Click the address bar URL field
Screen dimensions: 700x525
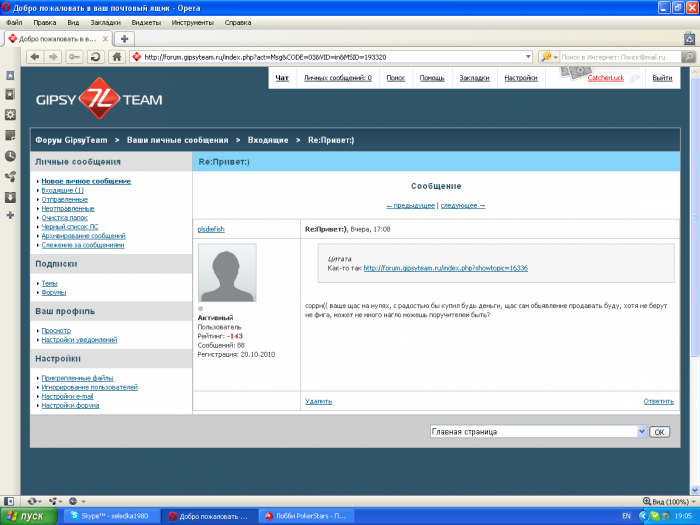(333, 57)
